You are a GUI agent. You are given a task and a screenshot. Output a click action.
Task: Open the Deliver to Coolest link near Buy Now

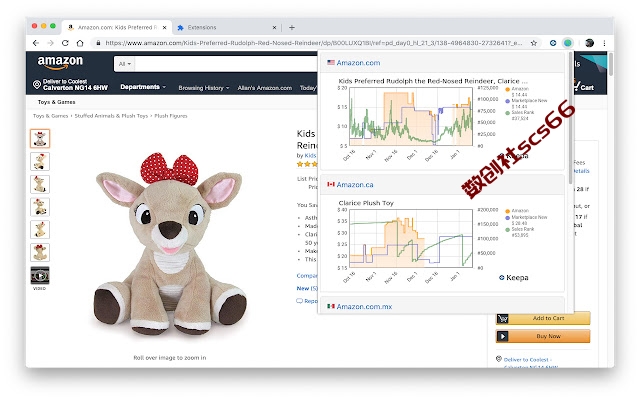(527, 360)
